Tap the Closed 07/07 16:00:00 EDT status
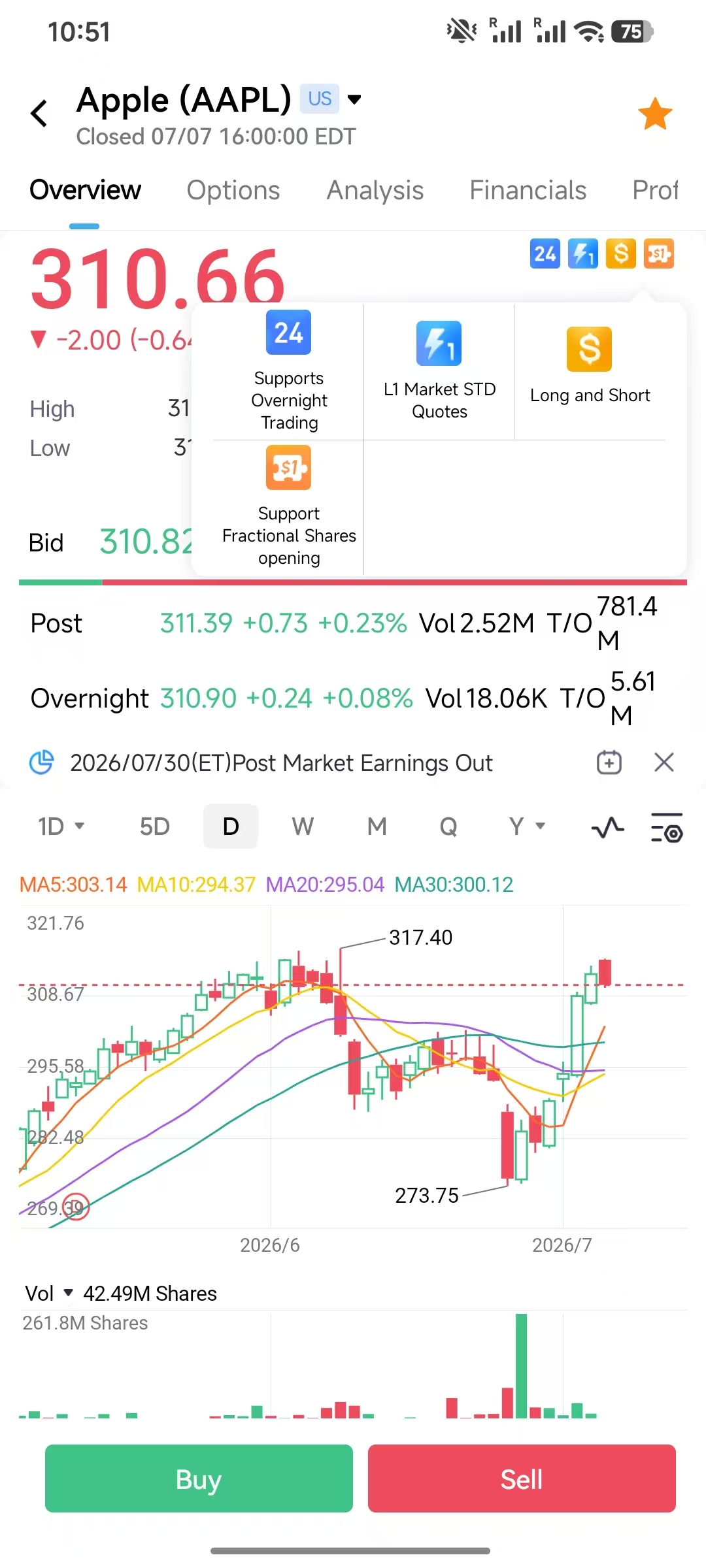This screenshot has height=1568, width=706. coord(216,137)
